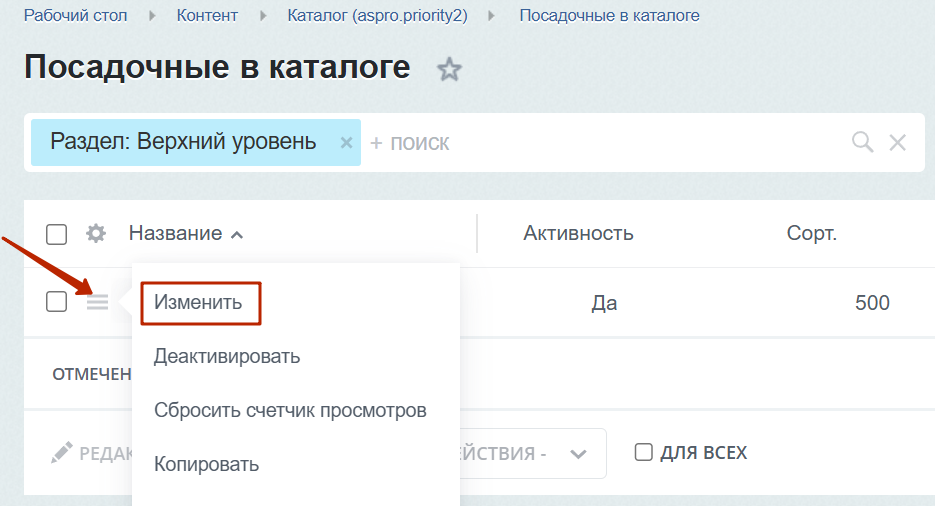Screen dimensions: 935x506
Task: Add page to favorites with star icon
Action: point(450,69)
